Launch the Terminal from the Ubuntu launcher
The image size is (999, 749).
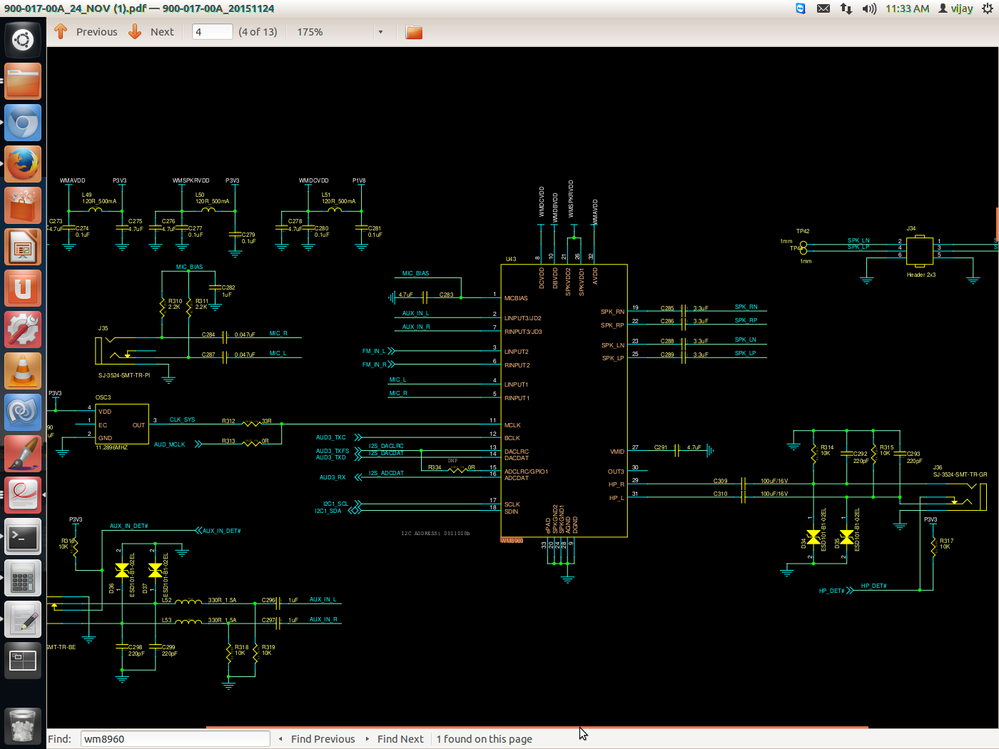coord(22,537)
